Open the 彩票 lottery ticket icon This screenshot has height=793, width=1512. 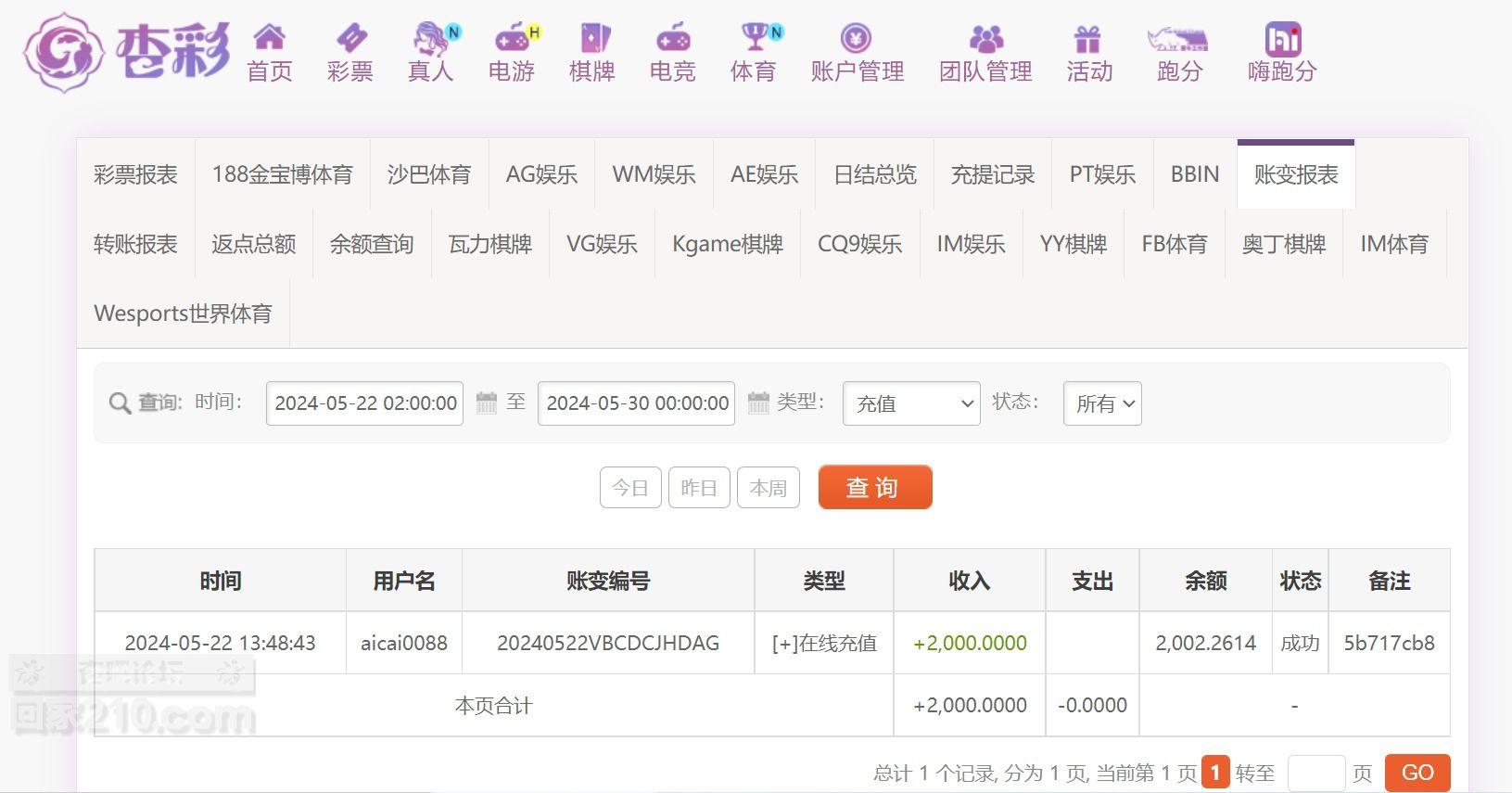350,38
